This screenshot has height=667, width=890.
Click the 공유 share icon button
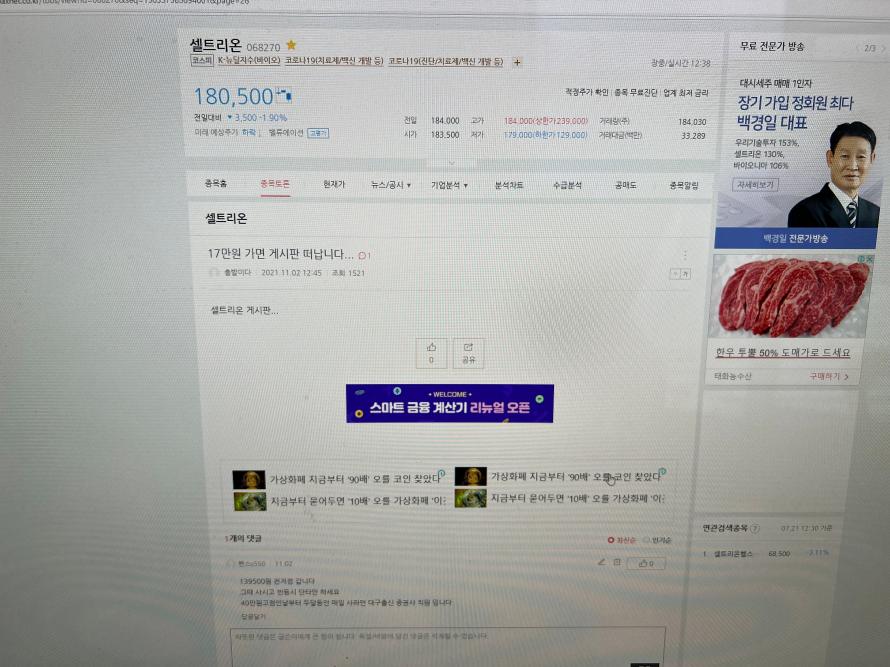468,353
